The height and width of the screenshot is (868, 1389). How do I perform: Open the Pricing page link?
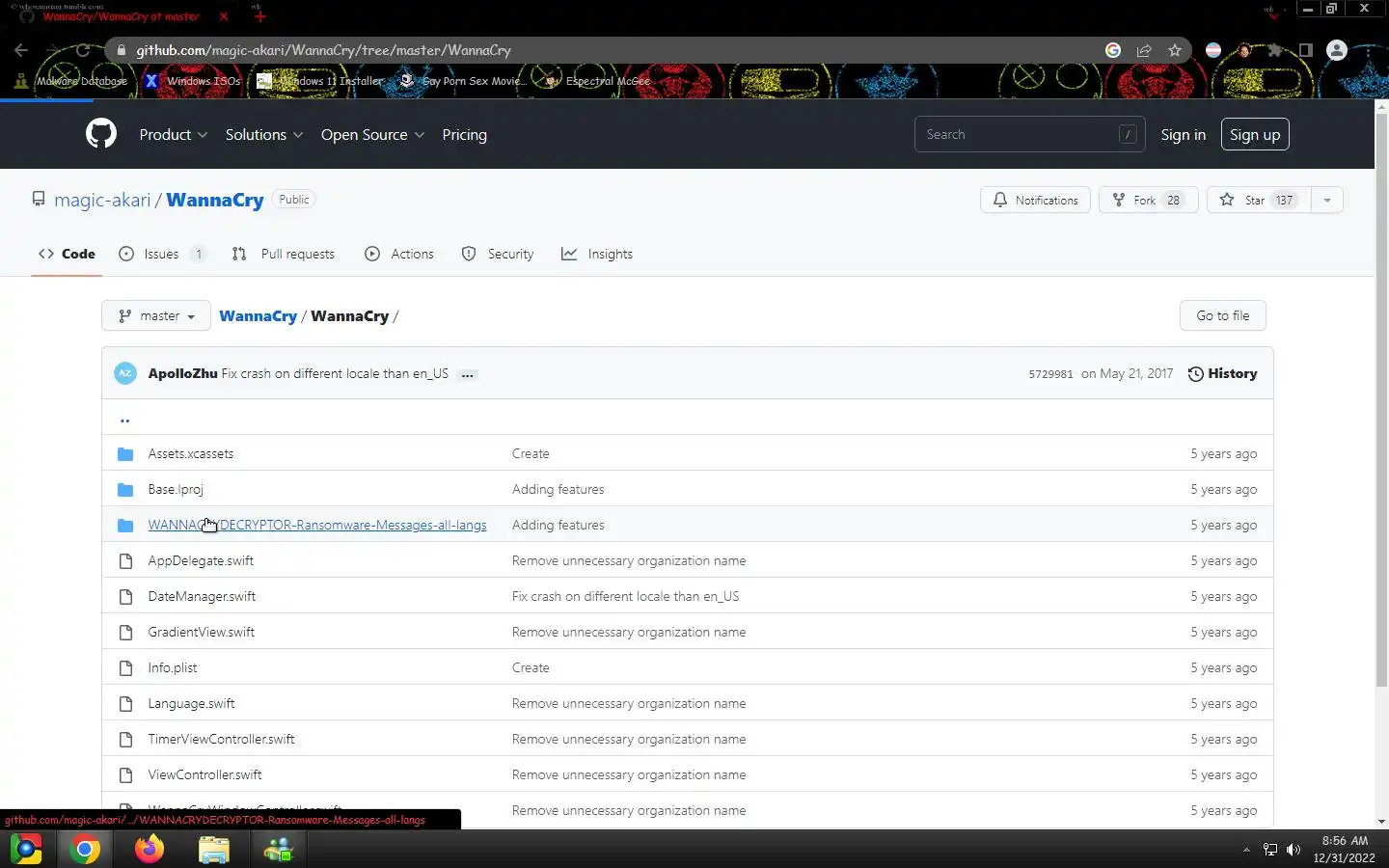point(464,134)
